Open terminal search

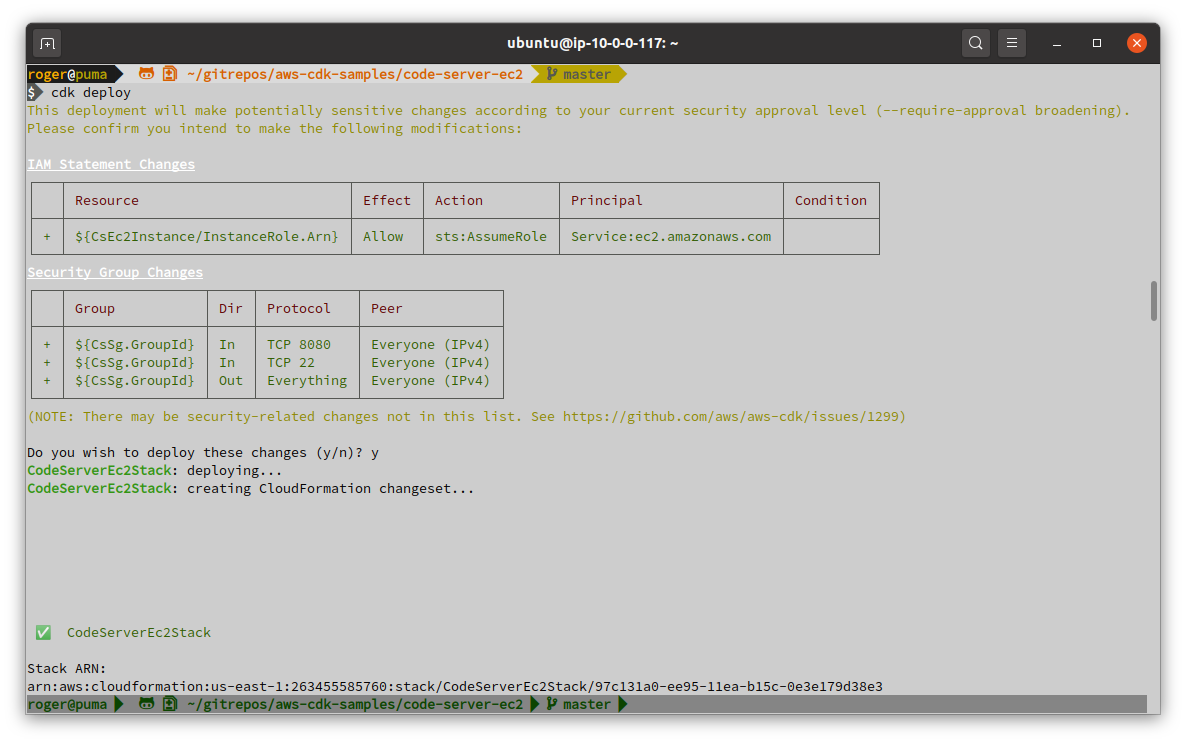coord(976,43)
